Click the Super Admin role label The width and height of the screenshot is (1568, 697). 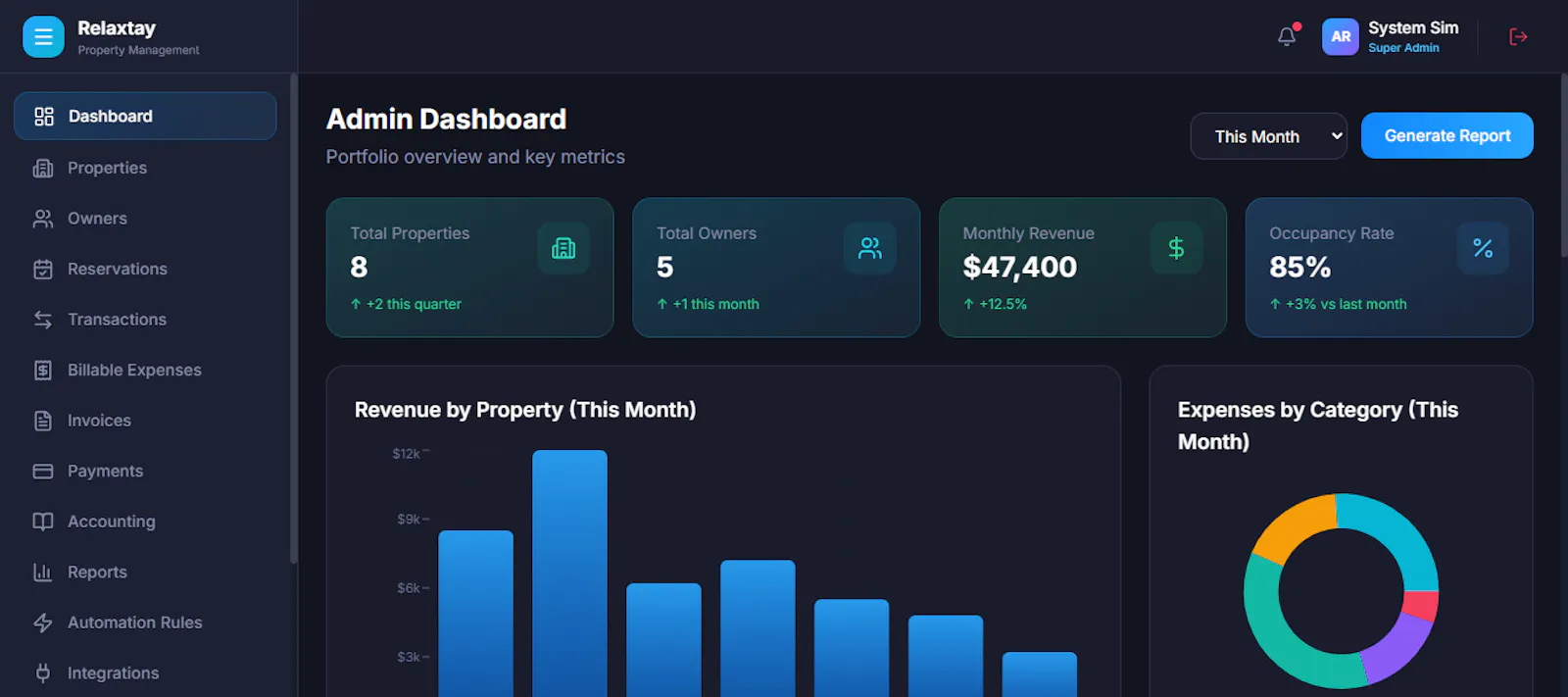(1403, 48)
